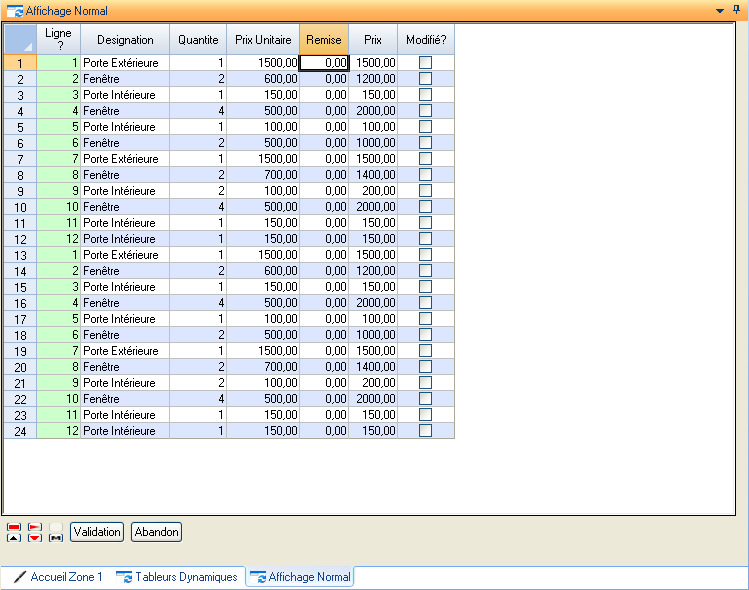
Task: Select row header number 10
Action: [x=19, y=207]
